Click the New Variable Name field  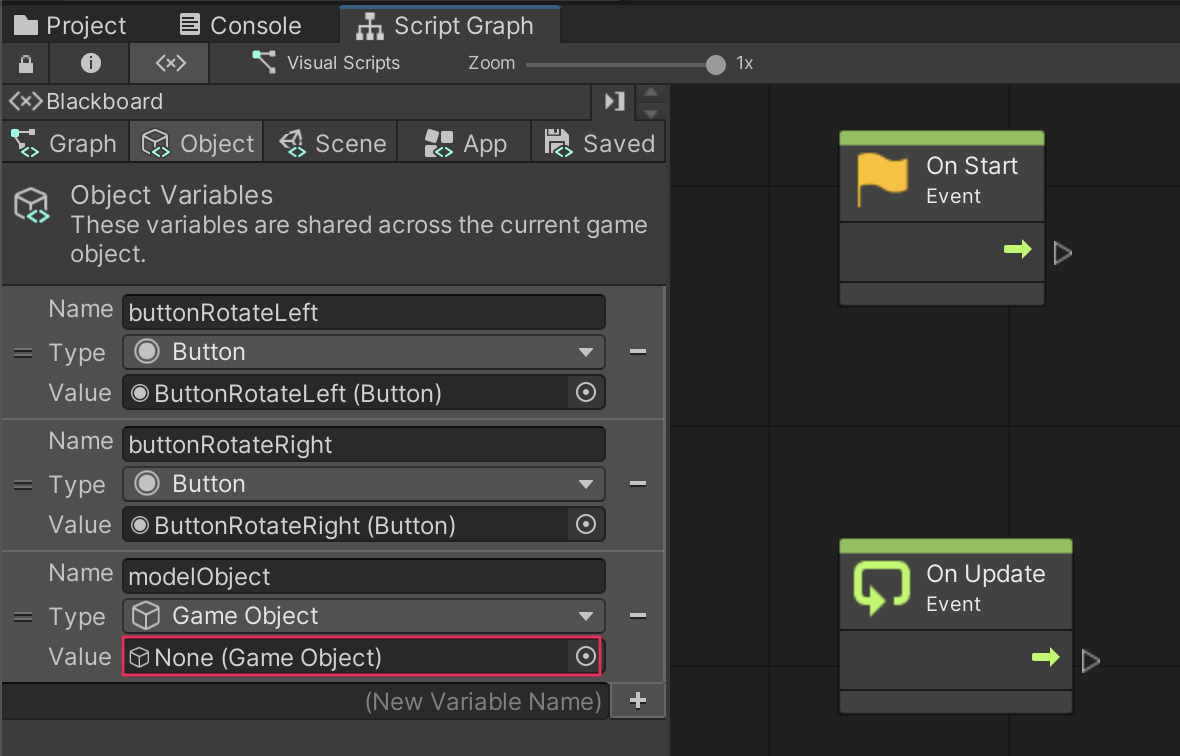coord(305,701)
